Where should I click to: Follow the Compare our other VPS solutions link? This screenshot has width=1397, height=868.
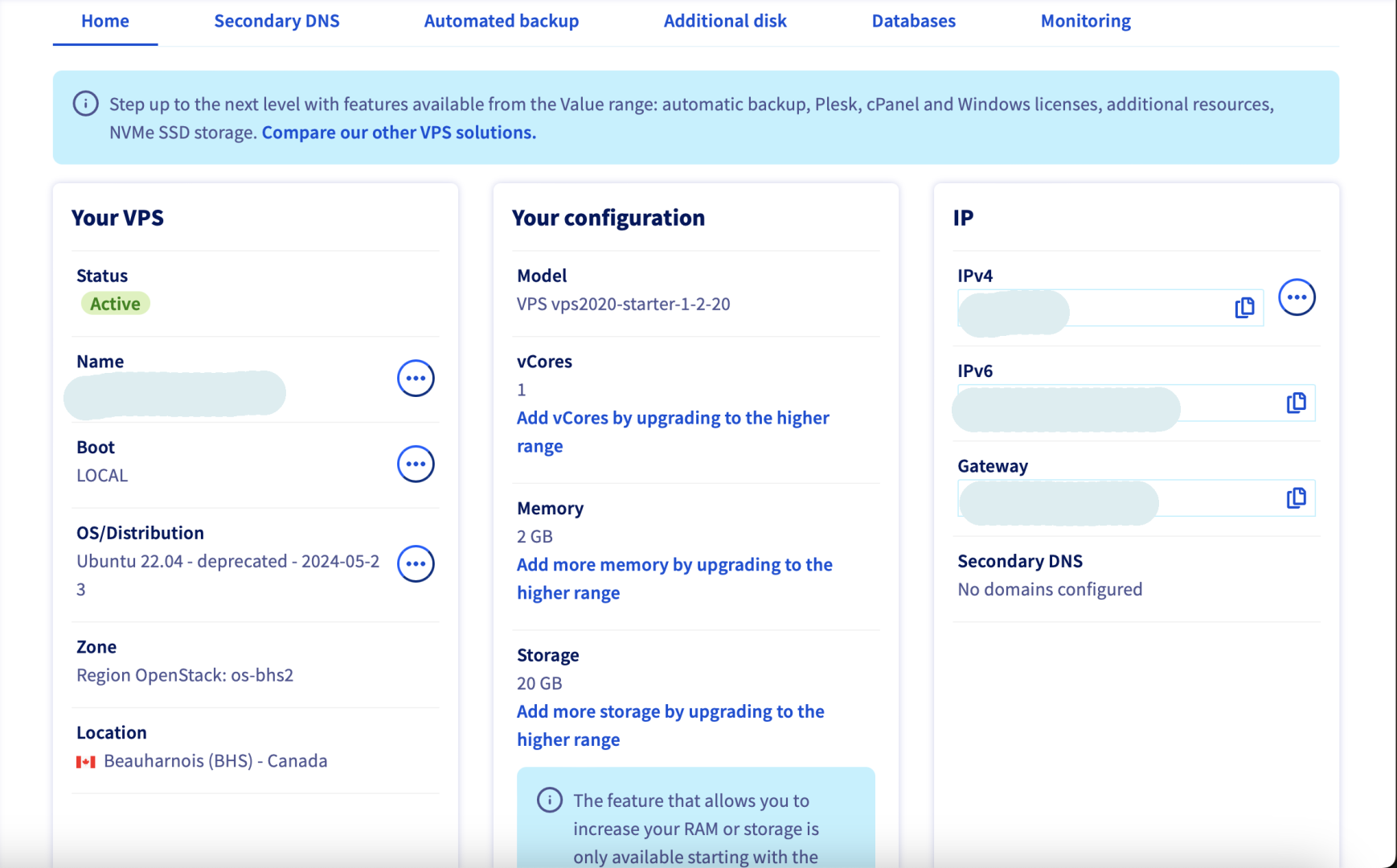[399, 133]
